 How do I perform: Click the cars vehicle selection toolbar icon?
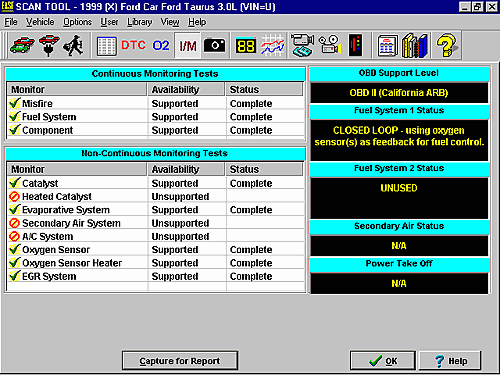tap(22, 45)
